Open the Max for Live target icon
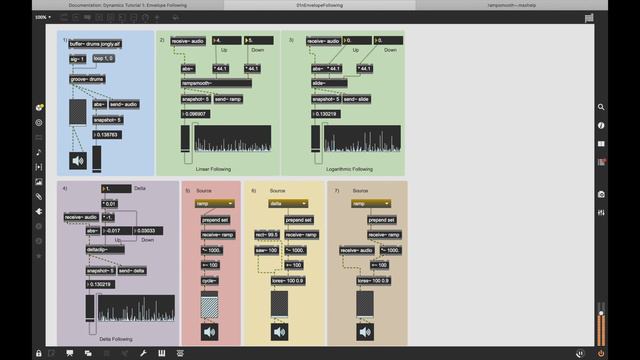This screenshot has height=360, width=640. (x=39, y=122)
